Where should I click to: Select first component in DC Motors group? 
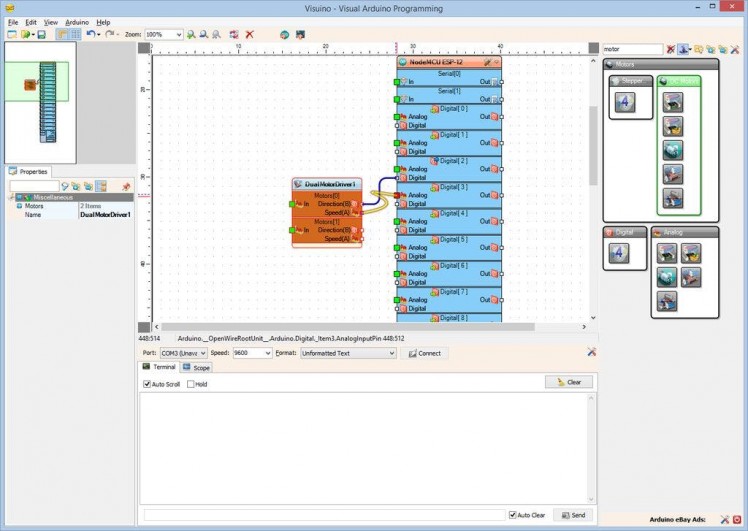click(x=672, y=101)
